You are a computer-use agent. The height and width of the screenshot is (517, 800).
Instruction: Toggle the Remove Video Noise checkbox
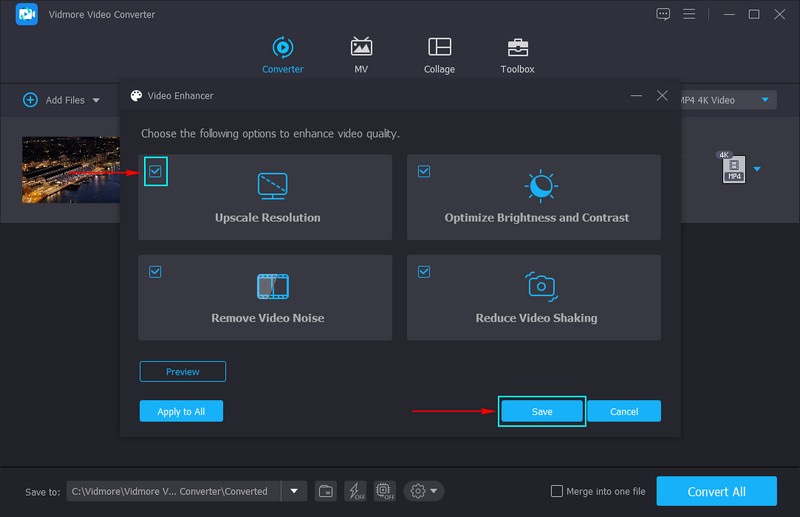154,271
